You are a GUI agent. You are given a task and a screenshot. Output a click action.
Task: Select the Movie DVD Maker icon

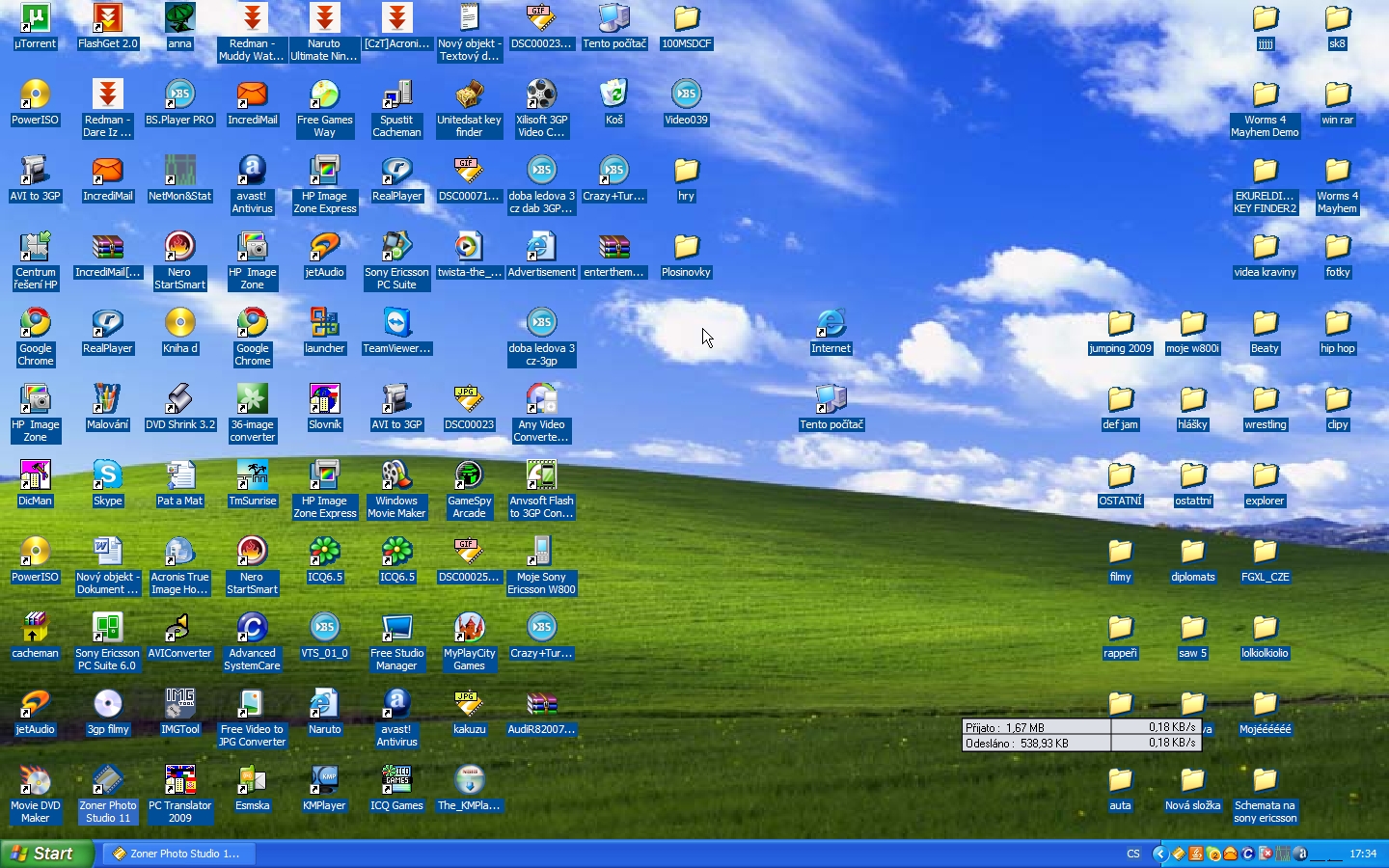[36, 795]
